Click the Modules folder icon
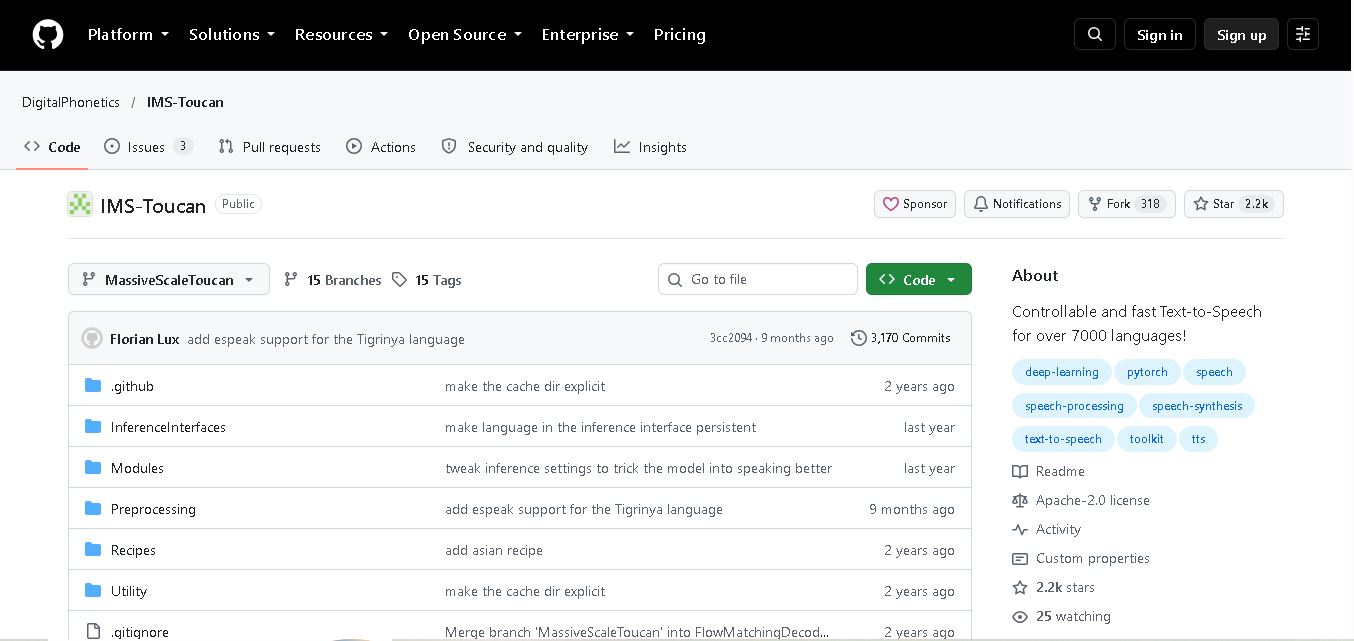1354x641 pixels. [93, 468]
